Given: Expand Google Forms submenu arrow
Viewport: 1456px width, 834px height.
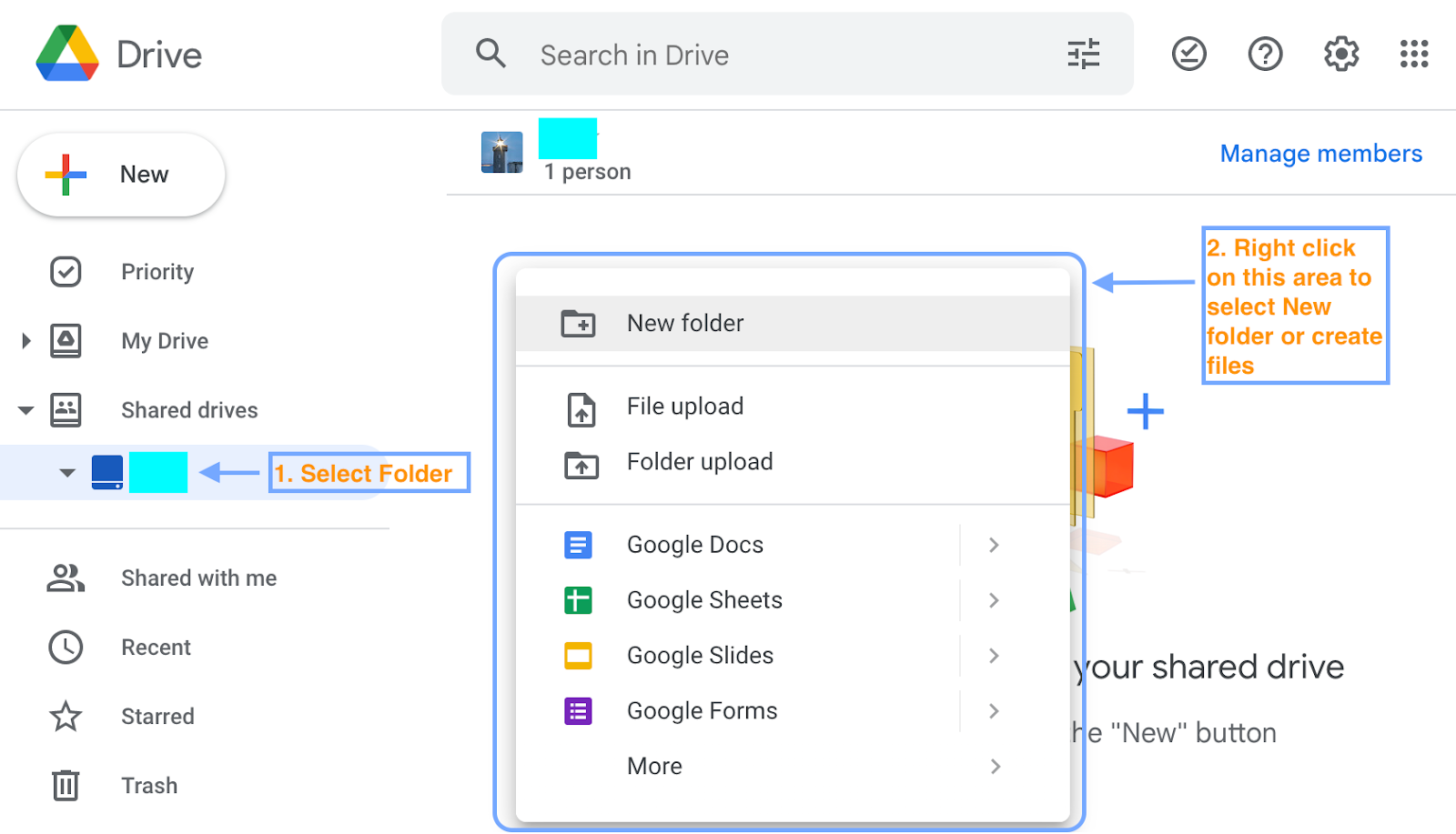Looking at the screenshot, I should tap(994, 711).
